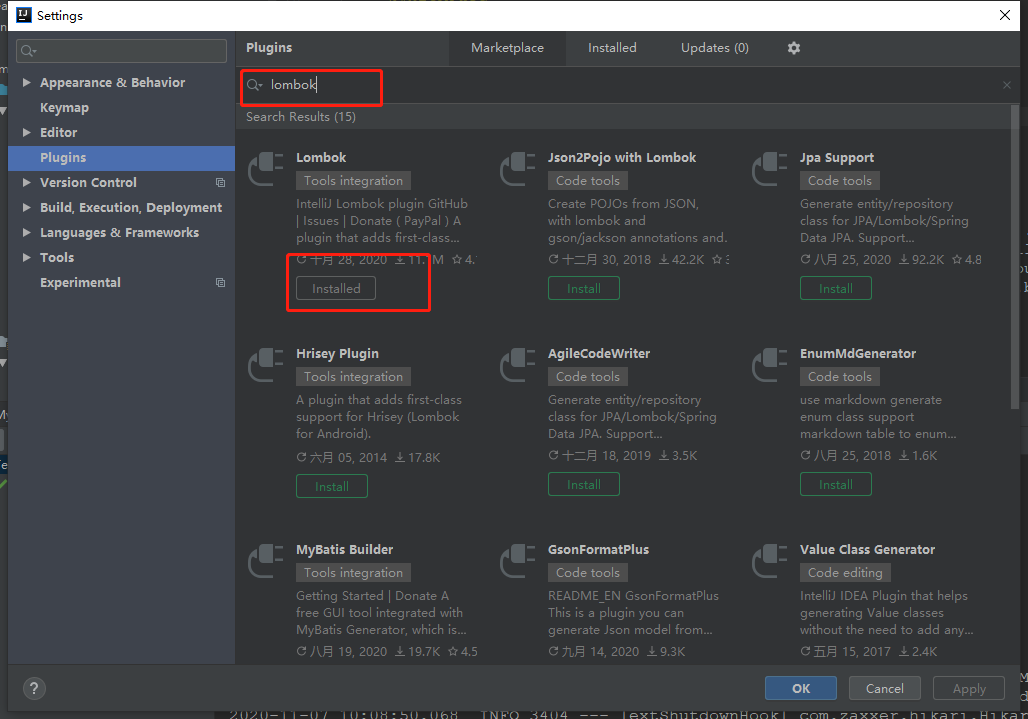1028x719 pixels.
Task: Expand the Tools settings node
Action: click(x=27, y=258)
